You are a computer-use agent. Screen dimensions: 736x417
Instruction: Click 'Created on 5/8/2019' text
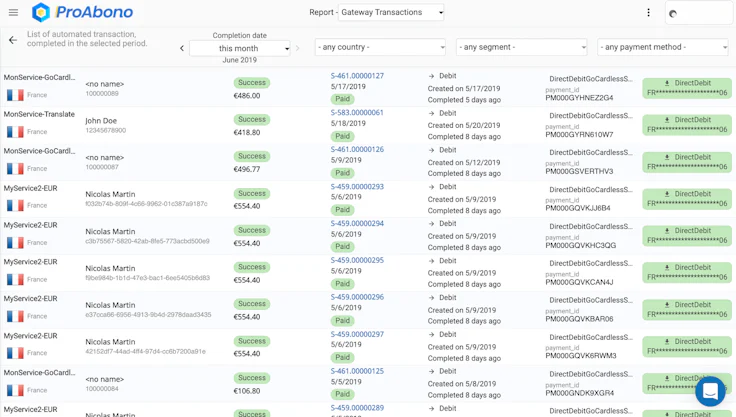[462, 384]
